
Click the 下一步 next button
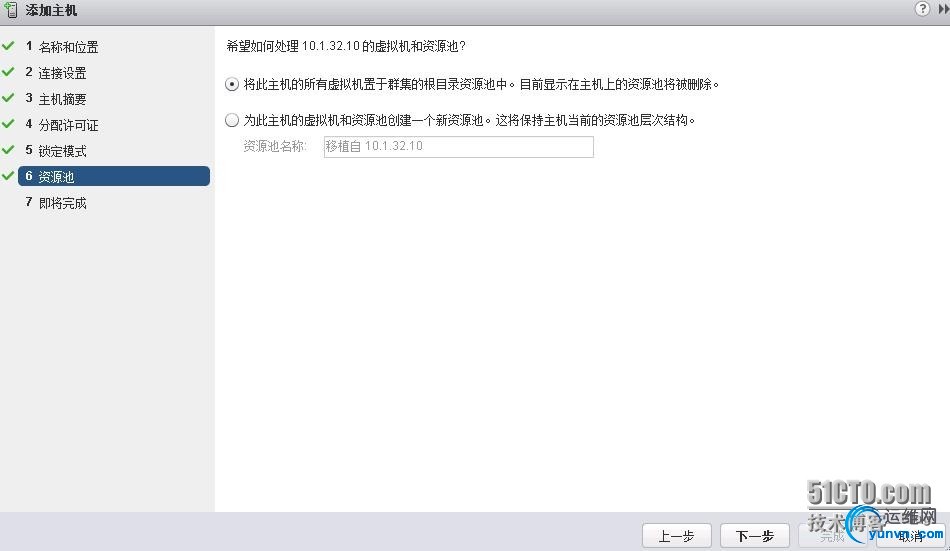point(754,536)
